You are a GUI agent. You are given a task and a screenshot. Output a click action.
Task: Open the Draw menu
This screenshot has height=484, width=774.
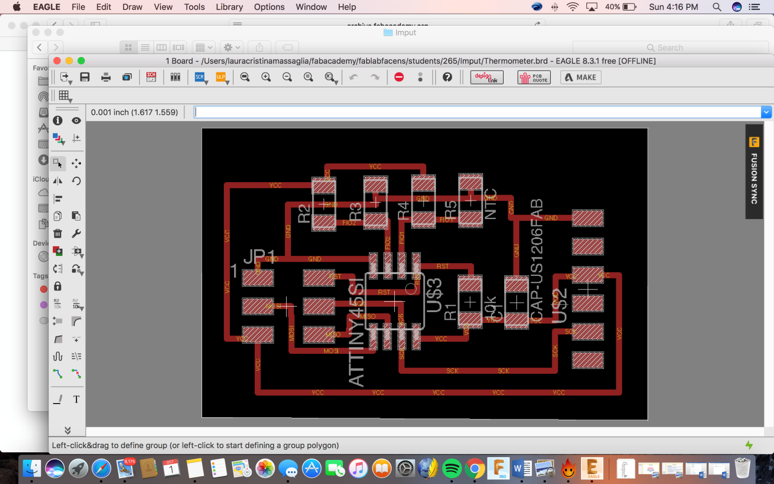pyautogui.click(x=132, y=7)
